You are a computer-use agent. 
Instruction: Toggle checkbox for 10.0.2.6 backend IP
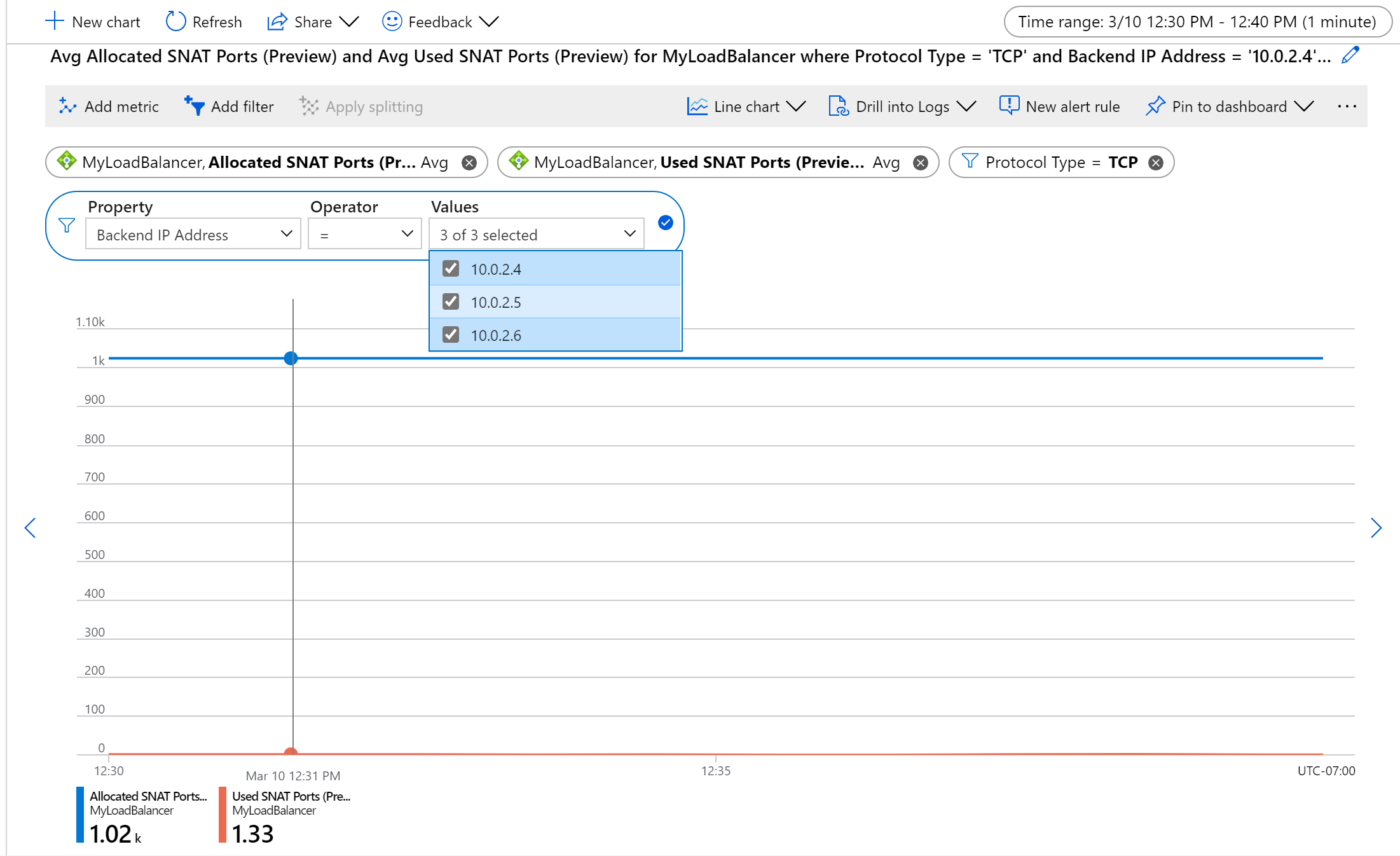451,335
